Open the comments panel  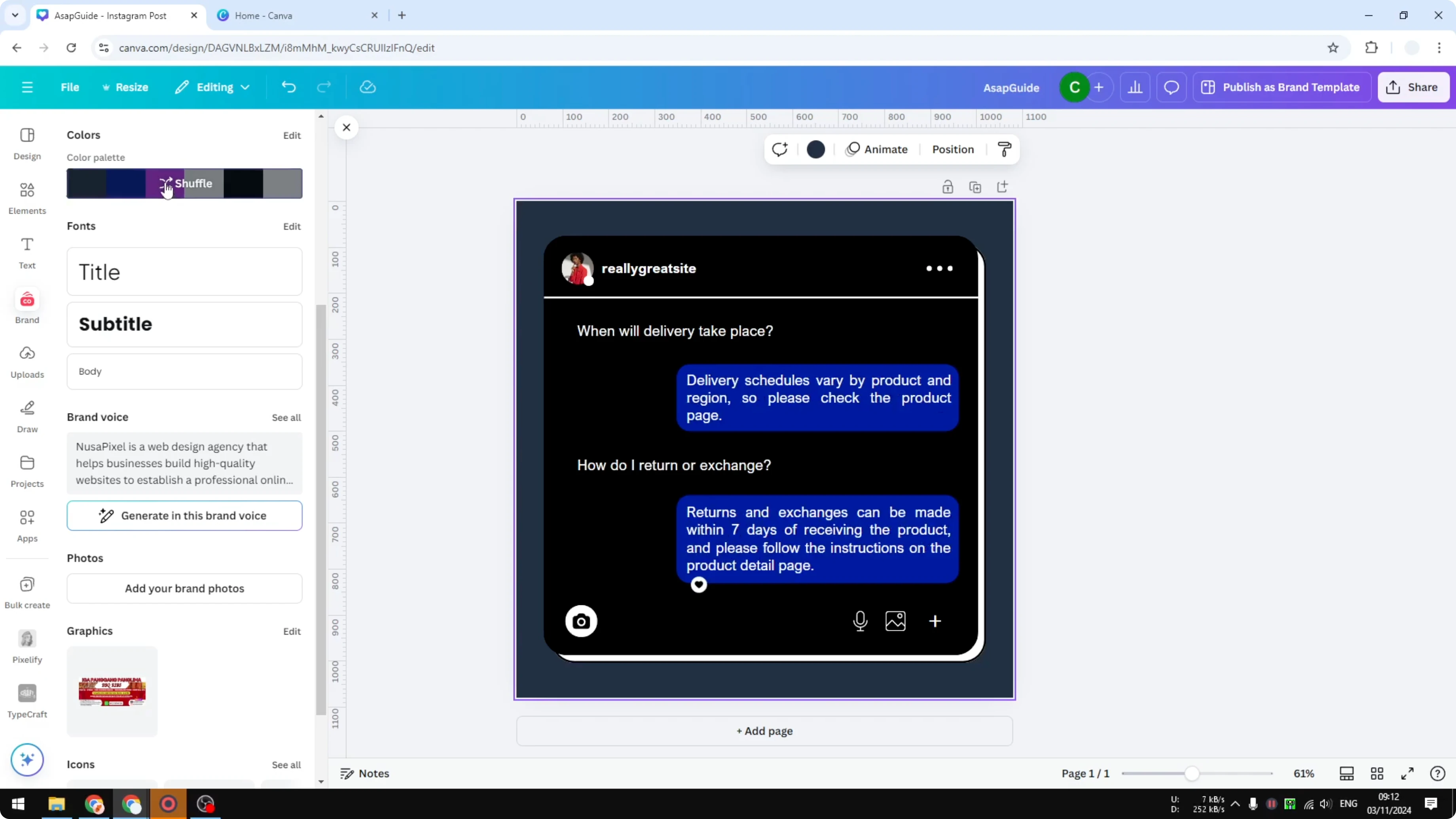click(x=1171, y=87)
